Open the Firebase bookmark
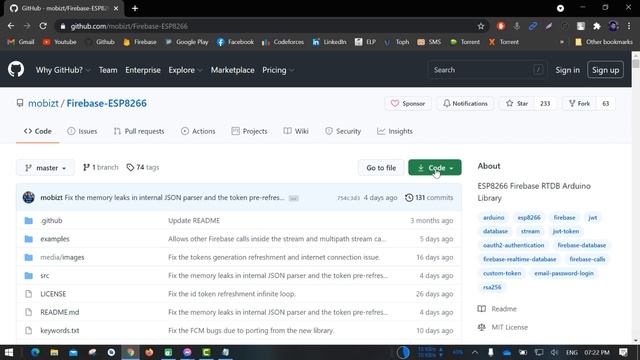 pos(140,42)
